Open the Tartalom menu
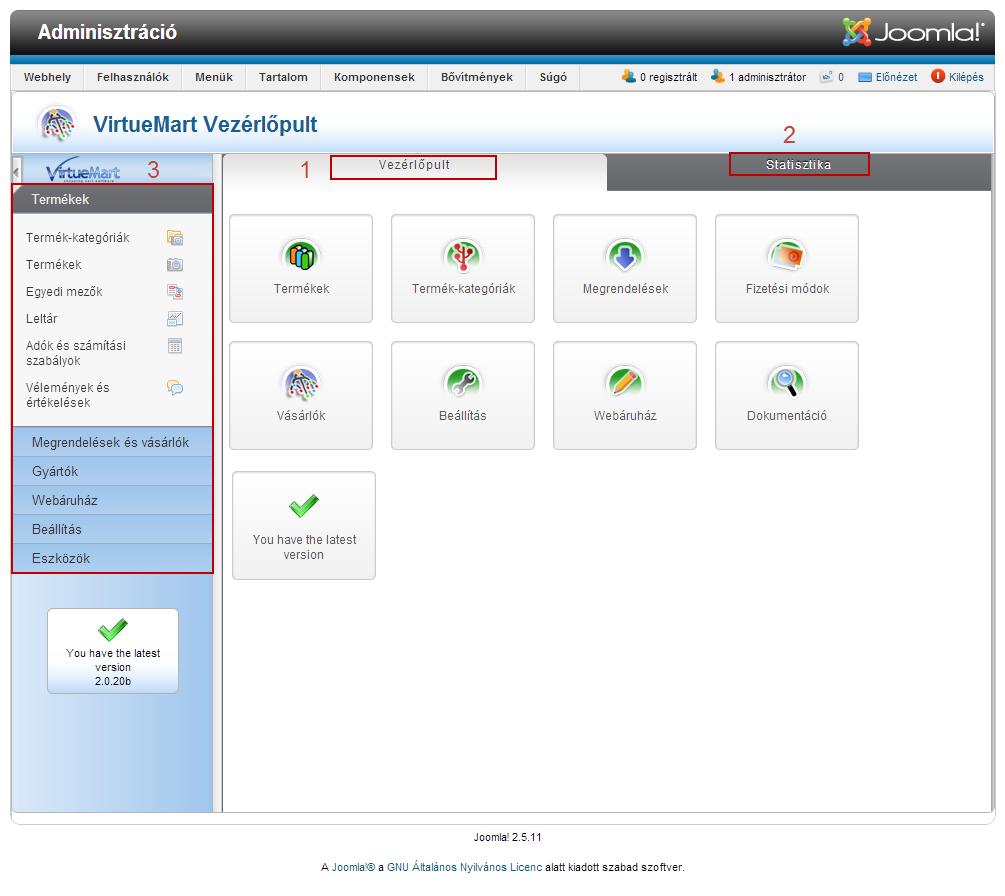This screenshot has height=896, width=1005. (283, 77)
